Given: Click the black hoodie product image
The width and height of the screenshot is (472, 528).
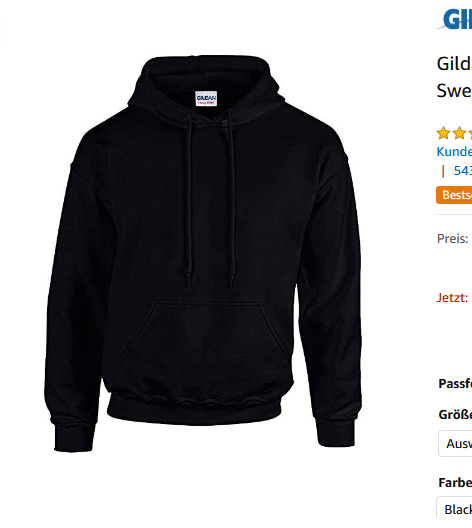Looking at the screenshot, I should tap(203, 254).
